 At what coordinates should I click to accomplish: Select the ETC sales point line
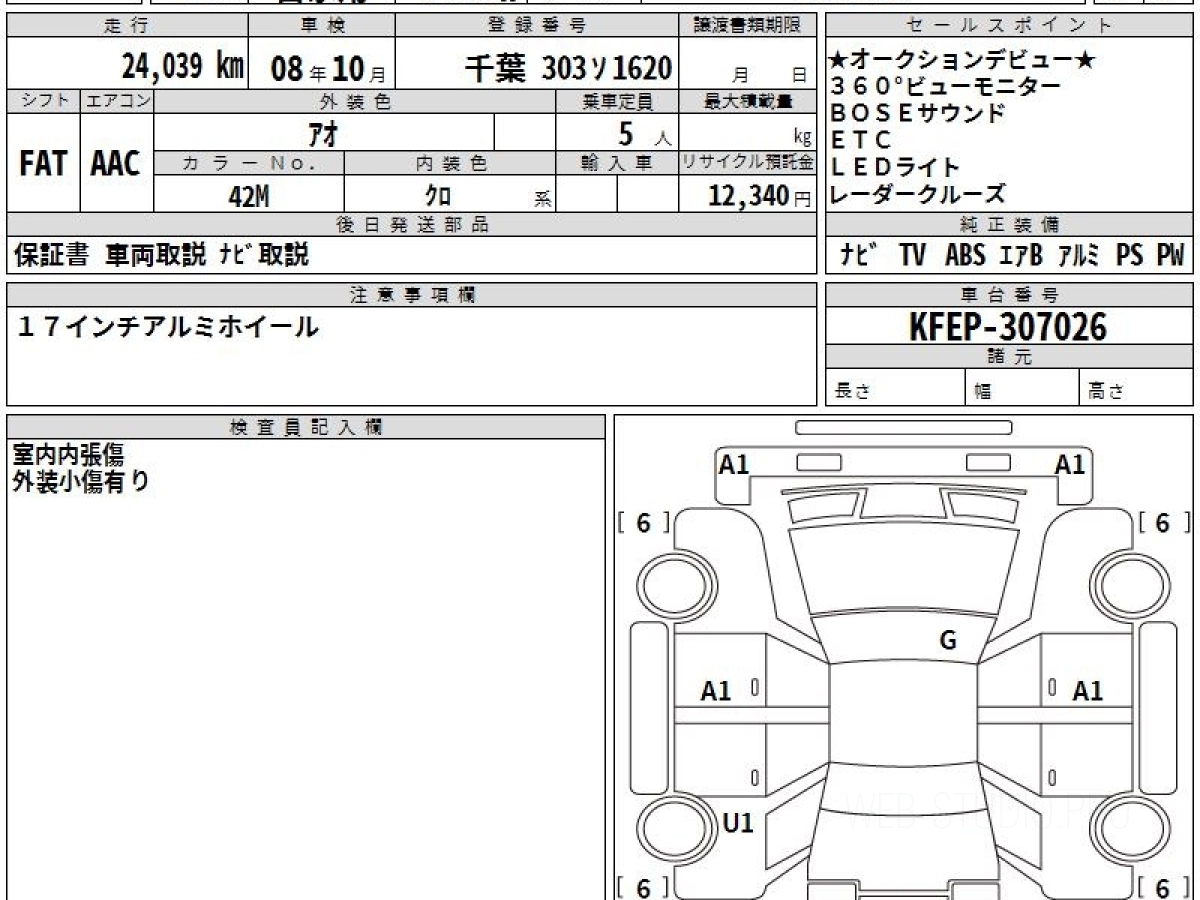861,141
